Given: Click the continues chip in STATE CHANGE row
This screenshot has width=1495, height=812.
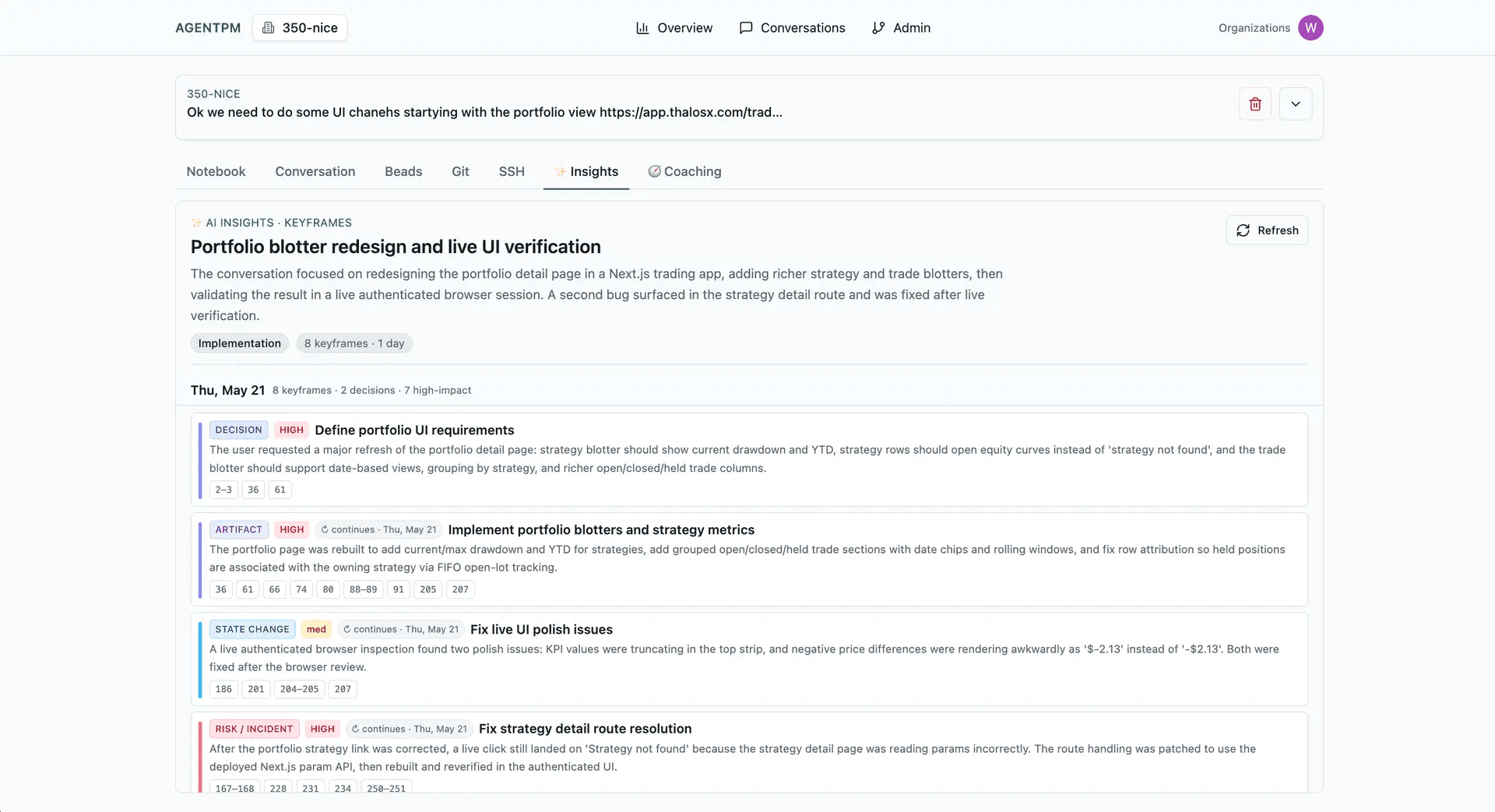Looking at the screenshot, I should tap(401, 629).
